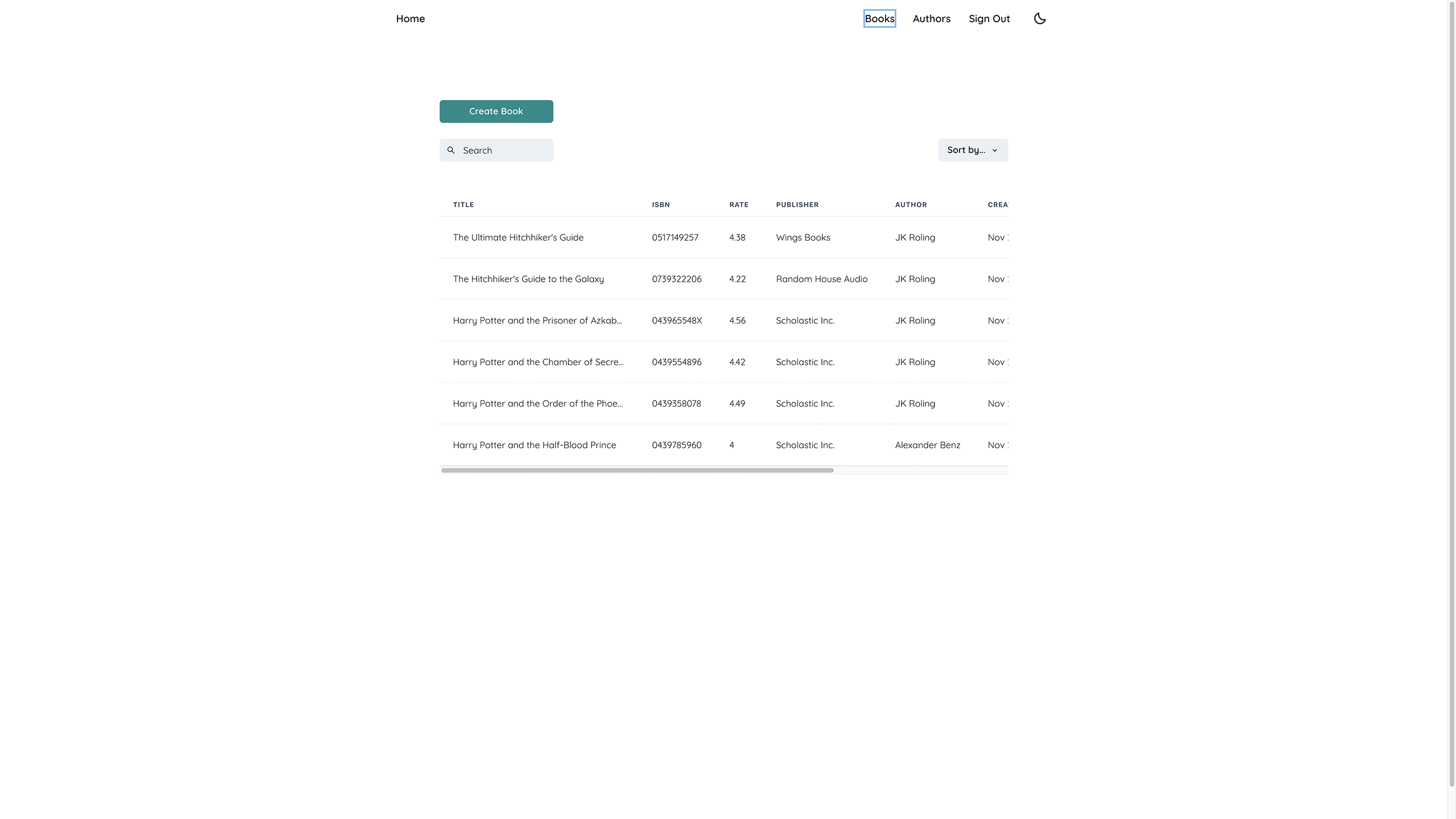Click the table horizontal scrollbar

(x=637, y=470)
